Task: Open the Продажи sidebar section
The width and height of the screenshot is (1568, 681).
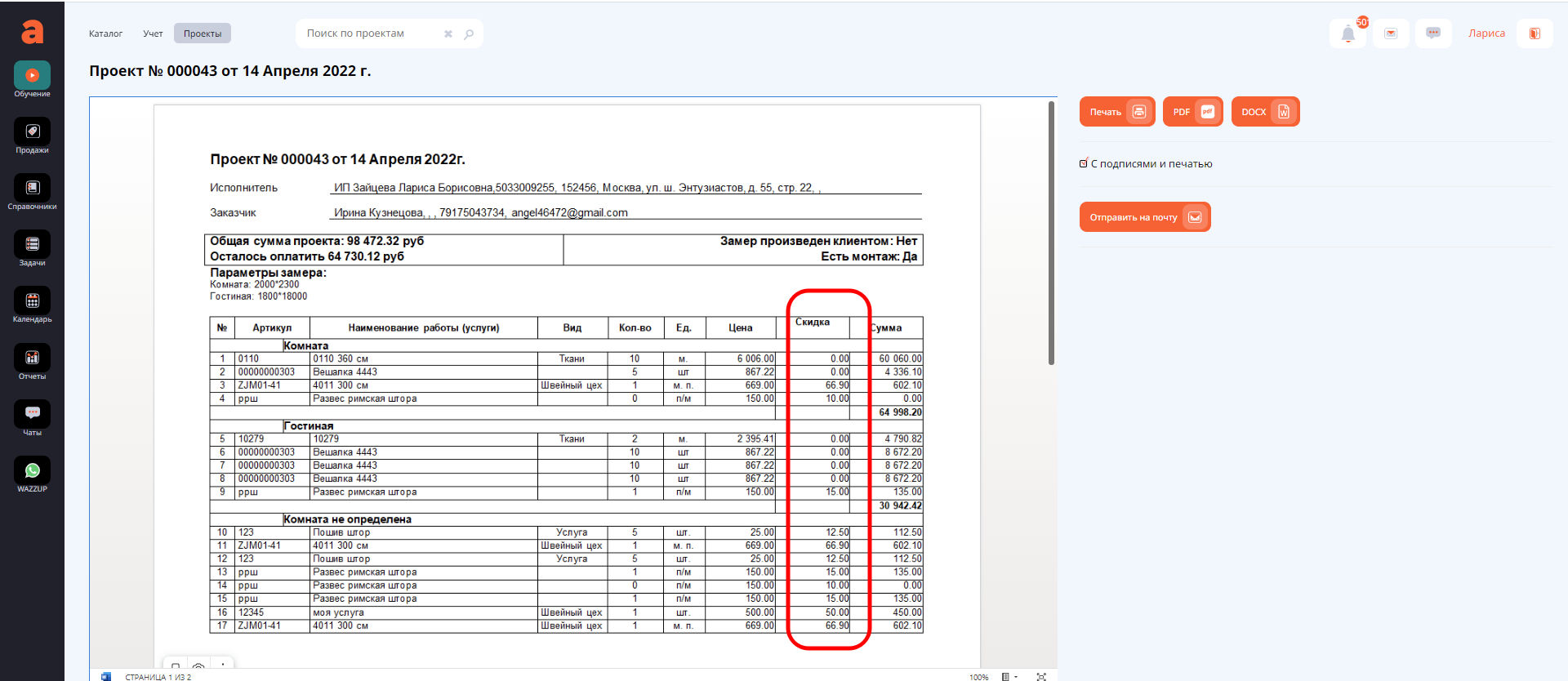Action: coord(32,132)
